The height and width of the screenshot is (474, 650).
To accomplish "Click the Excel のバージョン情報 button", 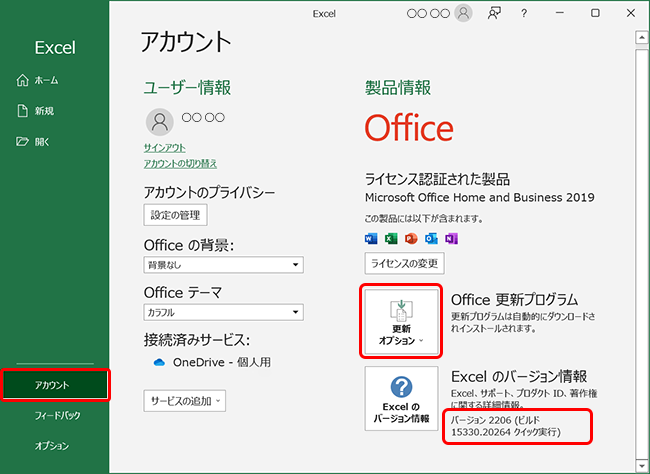I will (x=401, y=398).
